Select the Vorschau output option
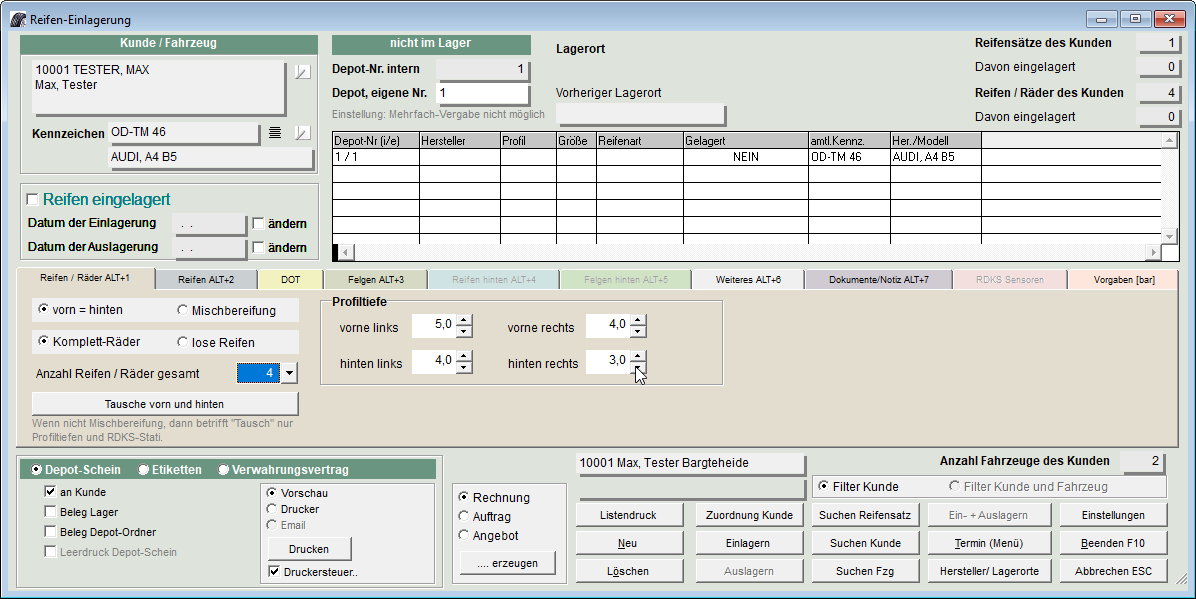The image size is (1196, 599). [272, 493]
